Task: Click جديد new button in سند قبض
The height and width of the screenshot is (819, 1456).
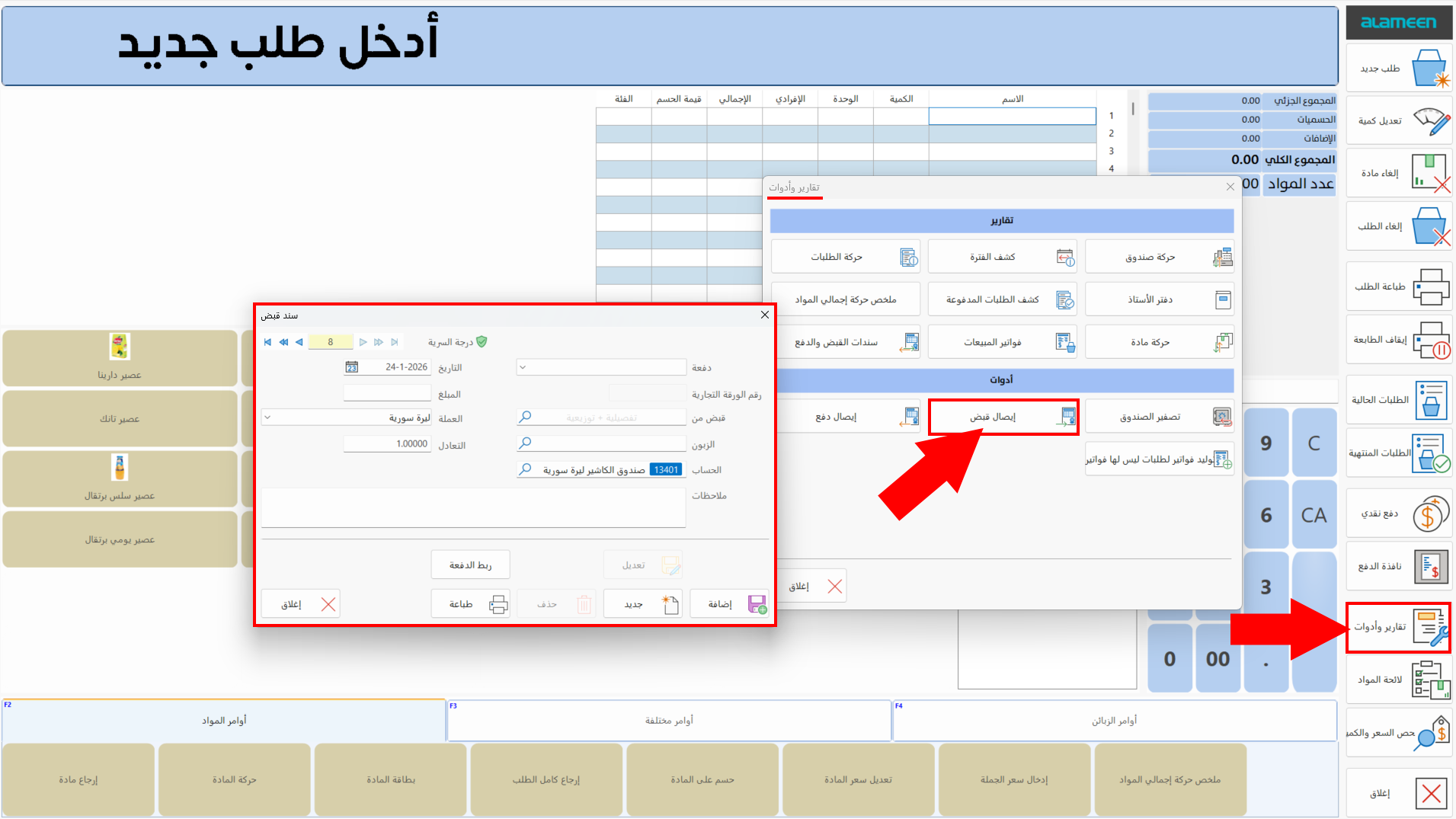Action: [x=642, y=604]
